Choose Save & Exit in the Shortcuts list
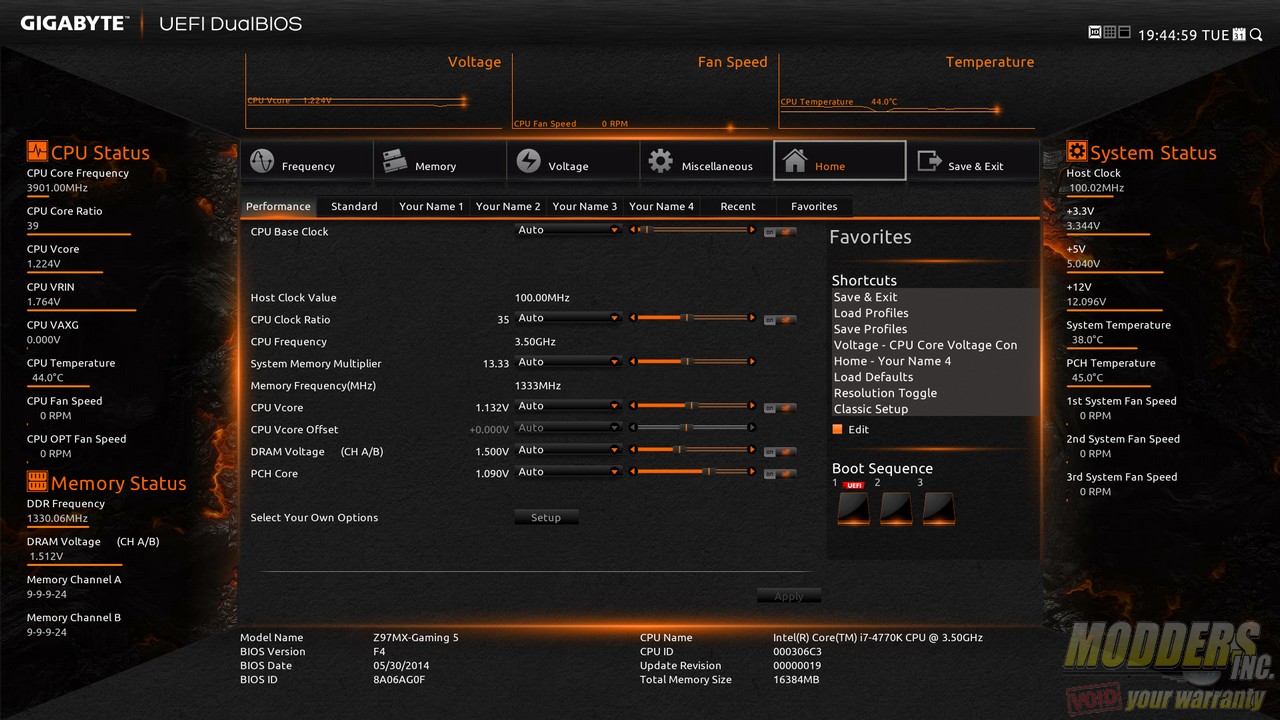This screenshot has height=720, width=1280. [935, 297]
